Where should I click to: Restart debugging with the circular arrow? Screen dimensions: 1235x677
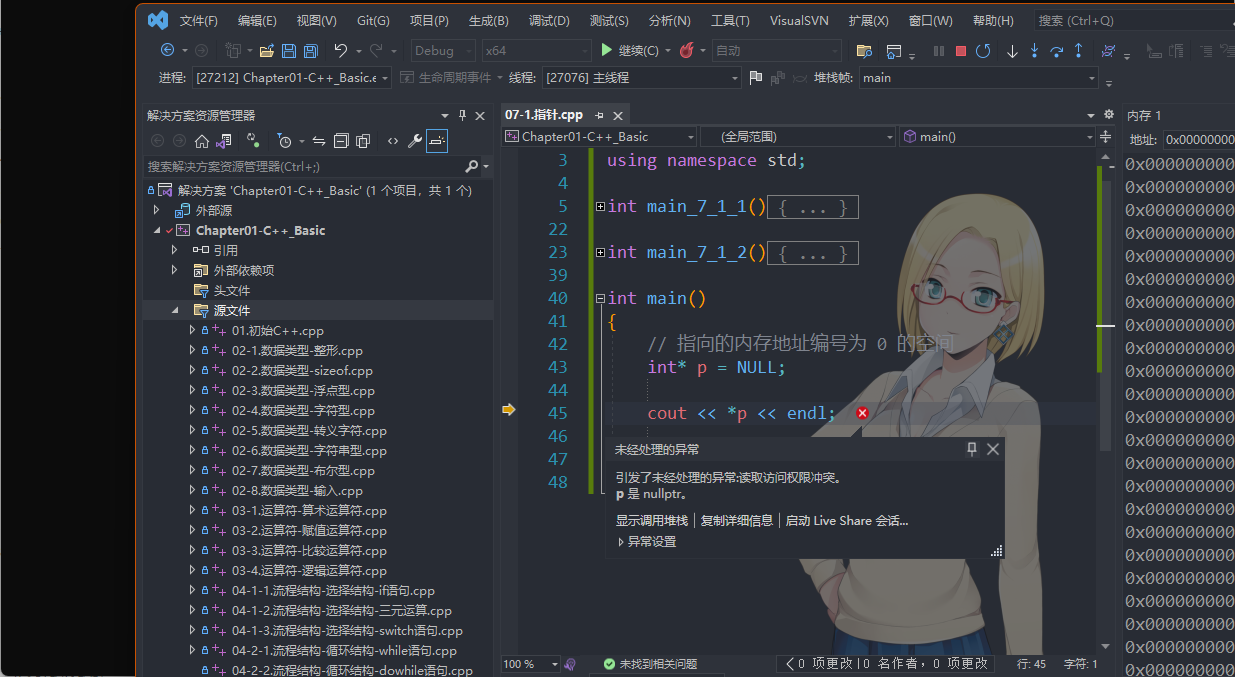[x=983, y=50]
